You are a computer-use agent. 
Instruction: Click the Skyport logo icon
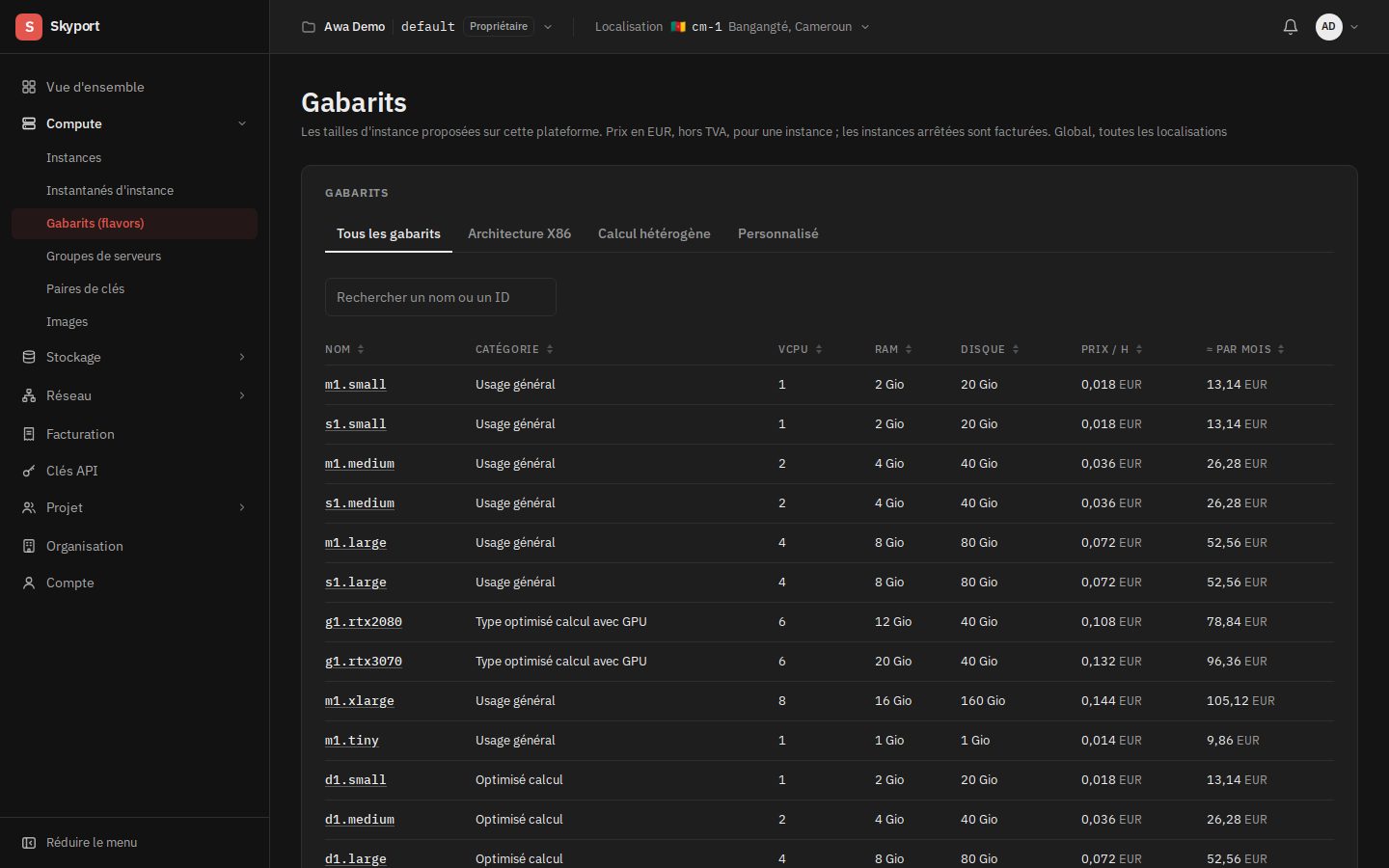point(29,27)
